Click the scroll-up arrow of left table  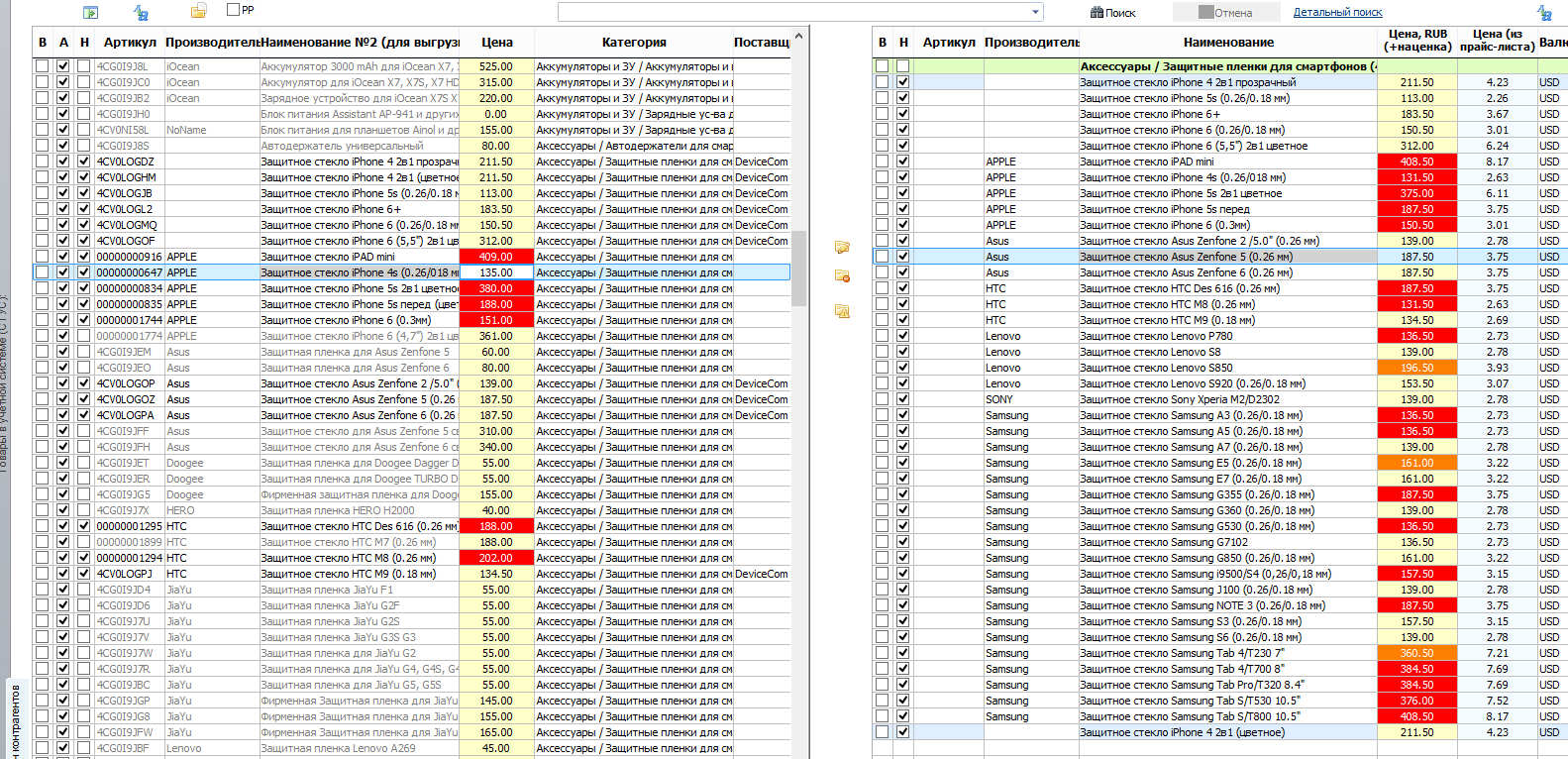click(x=798, y=36)
